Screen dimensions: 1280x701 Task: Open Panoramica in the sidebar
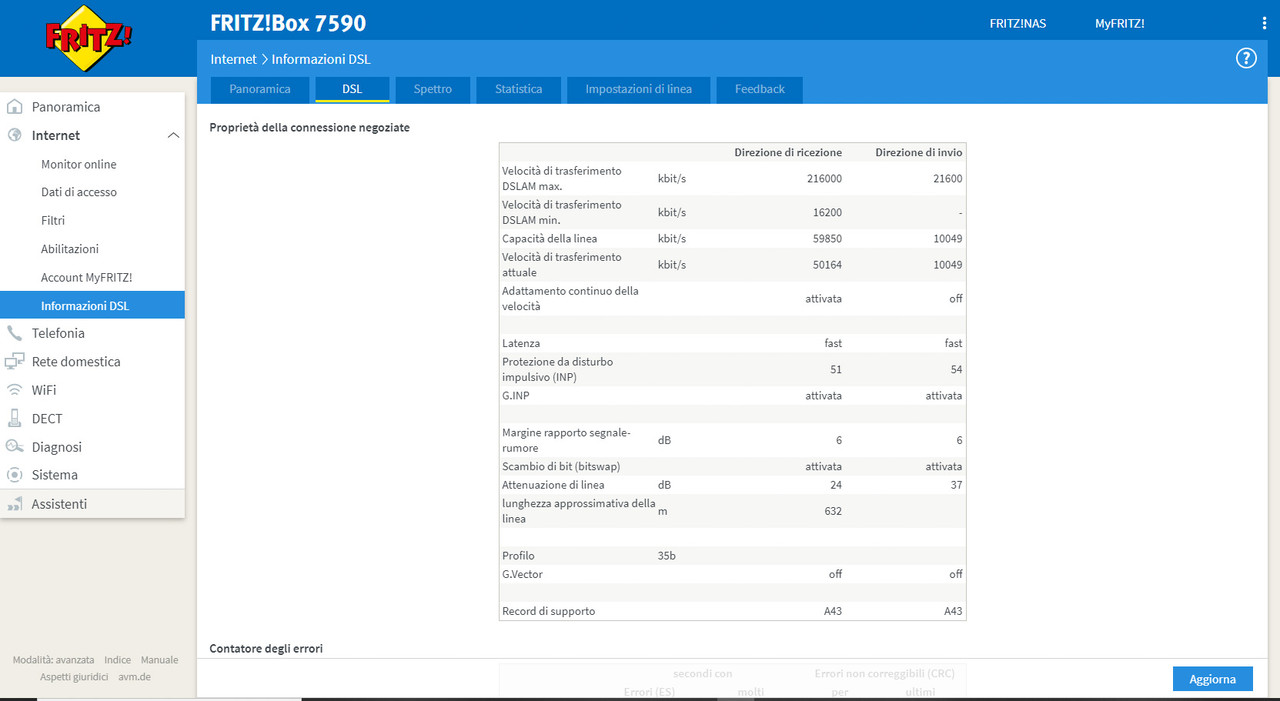point(66,107)
